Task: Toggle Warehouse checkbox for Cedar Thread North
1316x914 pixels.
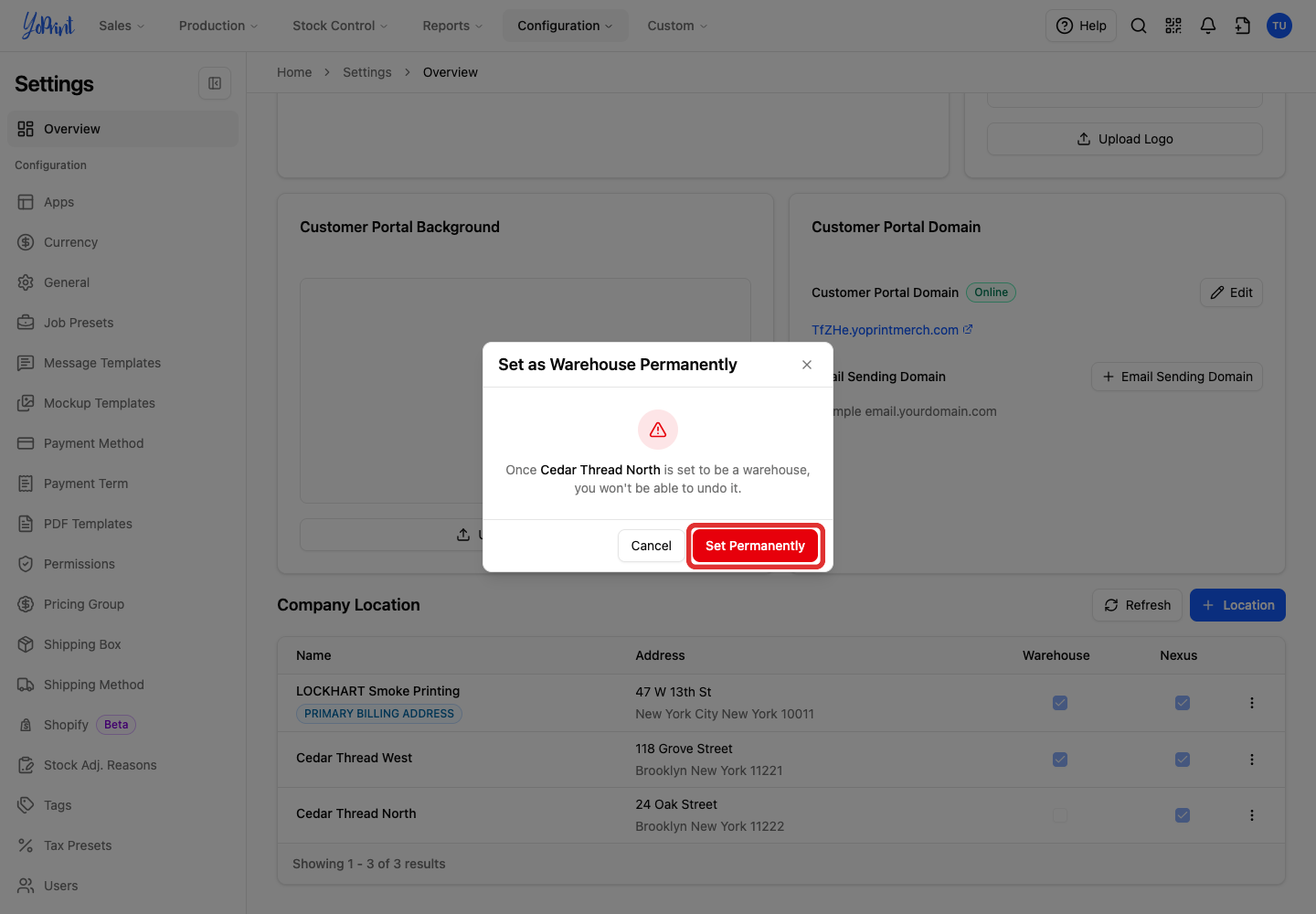Action: 1060,815
